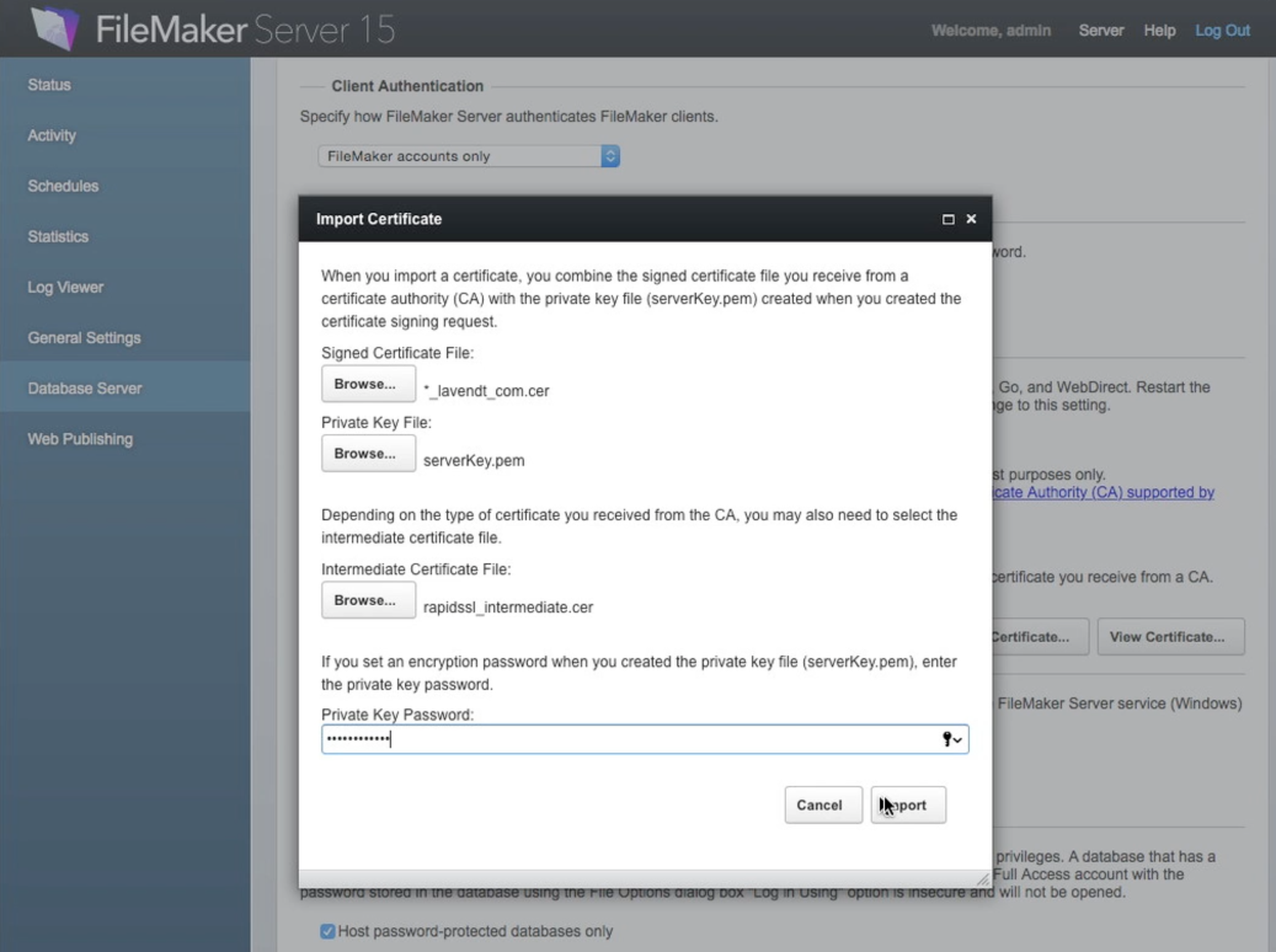The height and width of the screenshot is (952, 1276).
Task: Browse for Signed Certificate File
Action: point(368,384)
